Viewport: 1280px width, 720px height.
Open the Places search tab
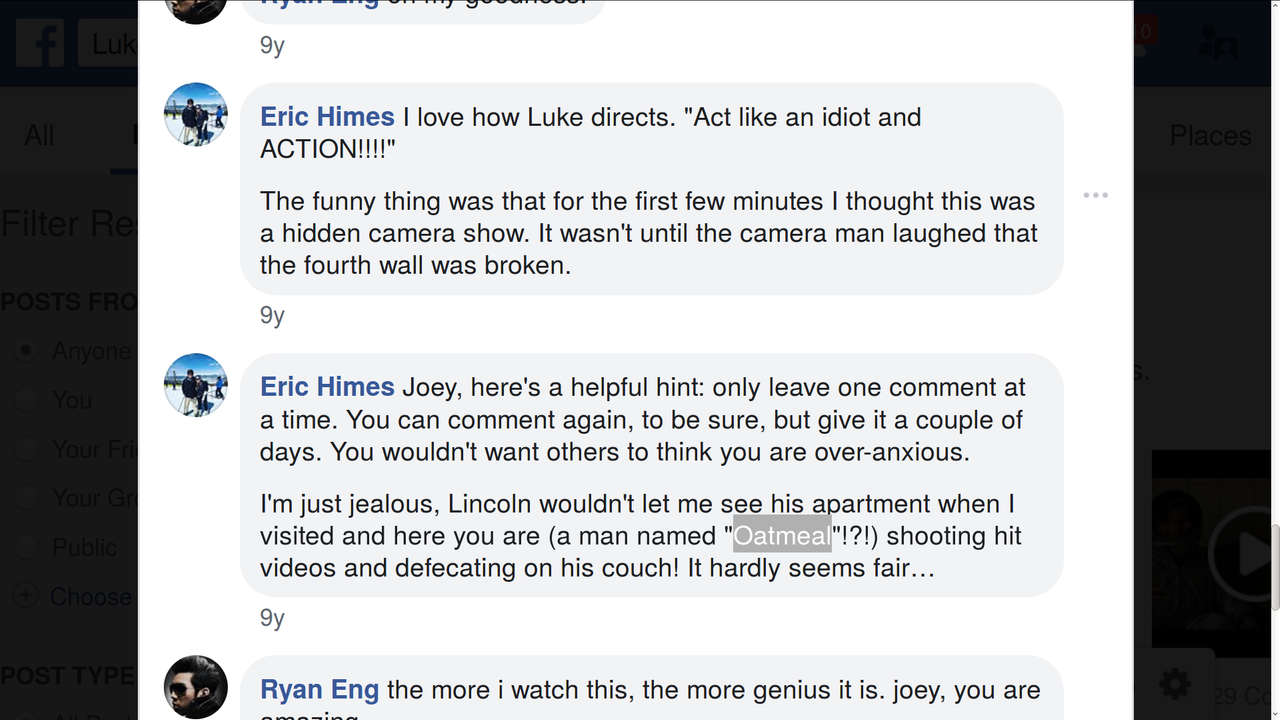pyautogui.click(x=1210, y=135)
